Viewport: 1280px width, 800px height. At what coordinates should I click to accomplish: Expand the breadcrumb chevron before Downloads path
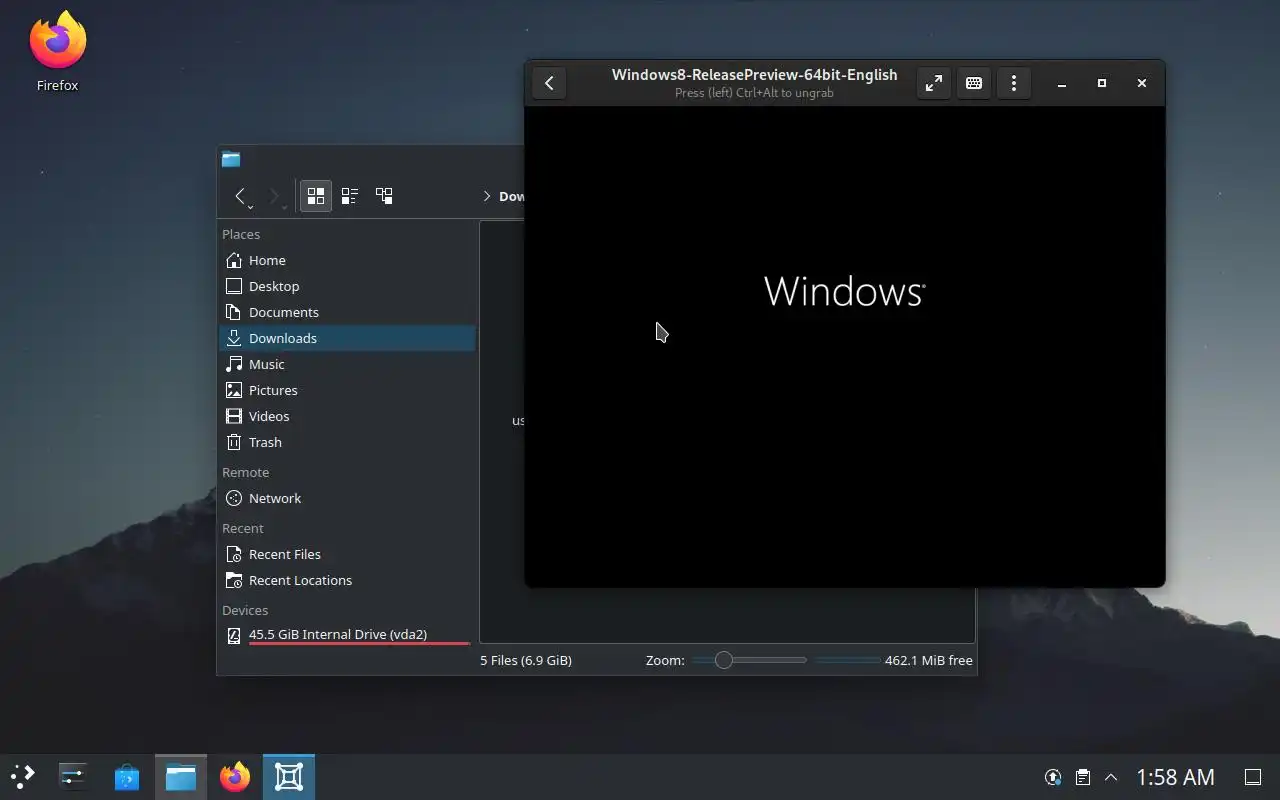point(487,196)
